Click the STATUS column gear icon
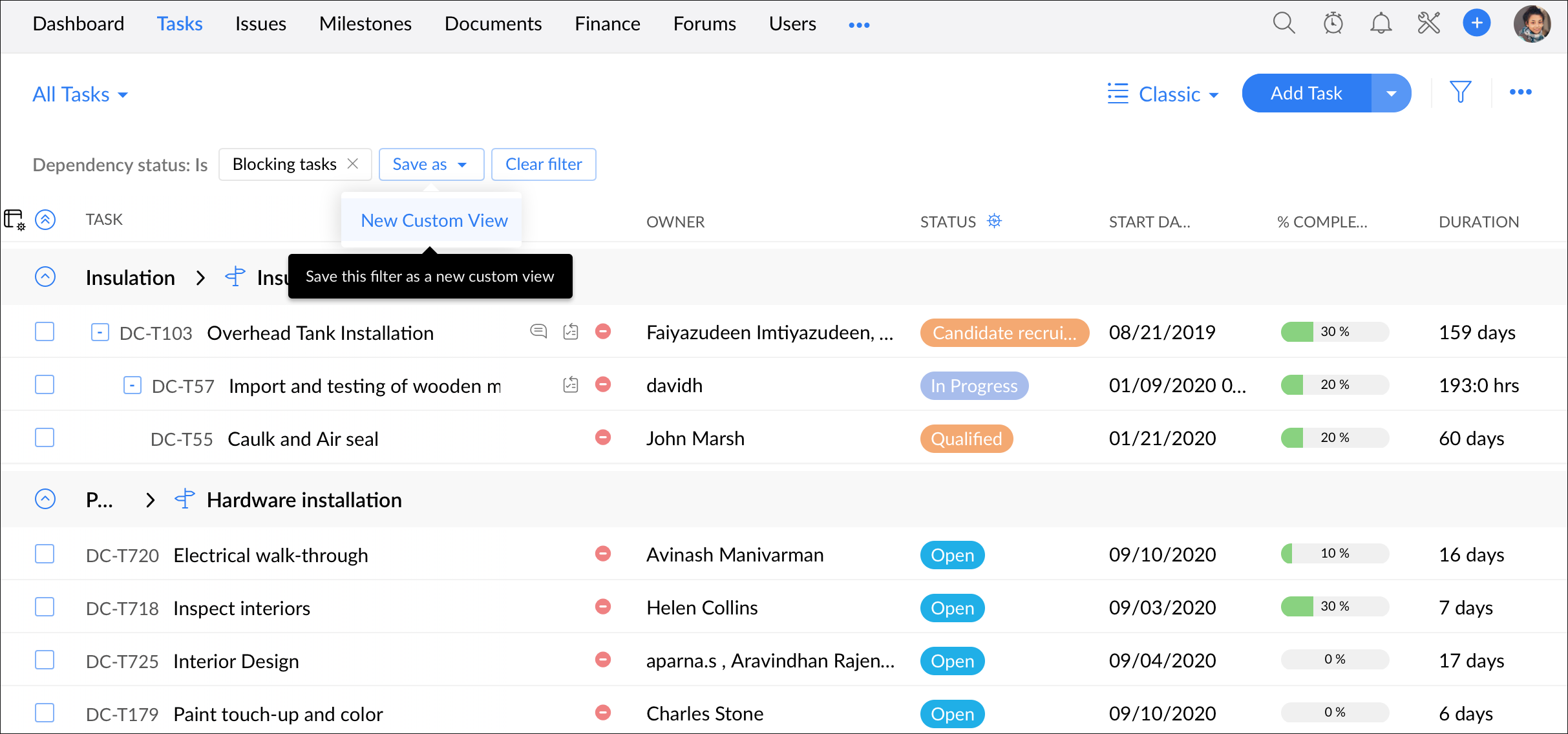This screenshot has height=734, width=1568. pos(994,221)
